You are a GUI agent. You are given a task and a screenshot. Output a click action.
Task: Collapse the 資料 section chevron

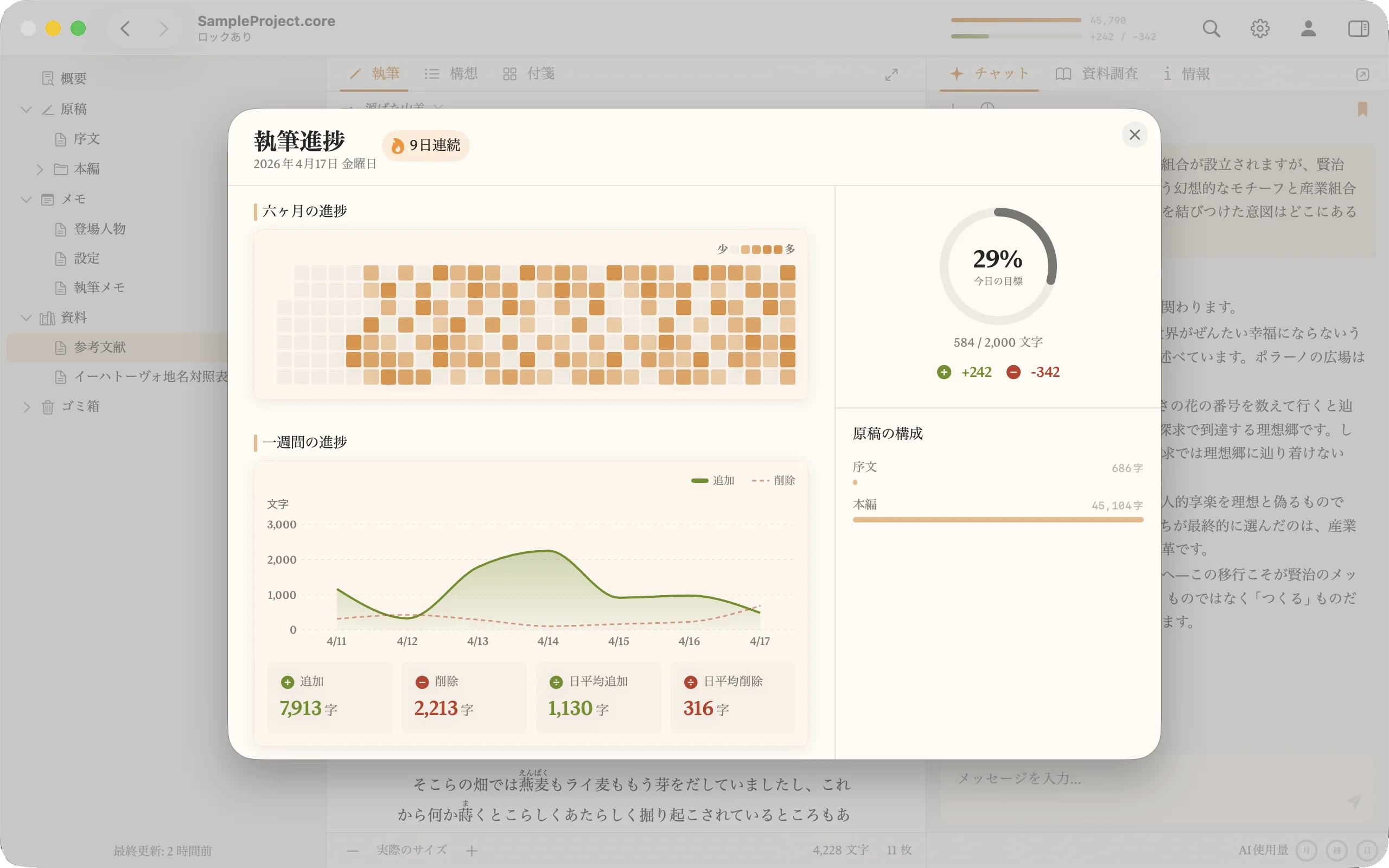click(x=26, y=317)
